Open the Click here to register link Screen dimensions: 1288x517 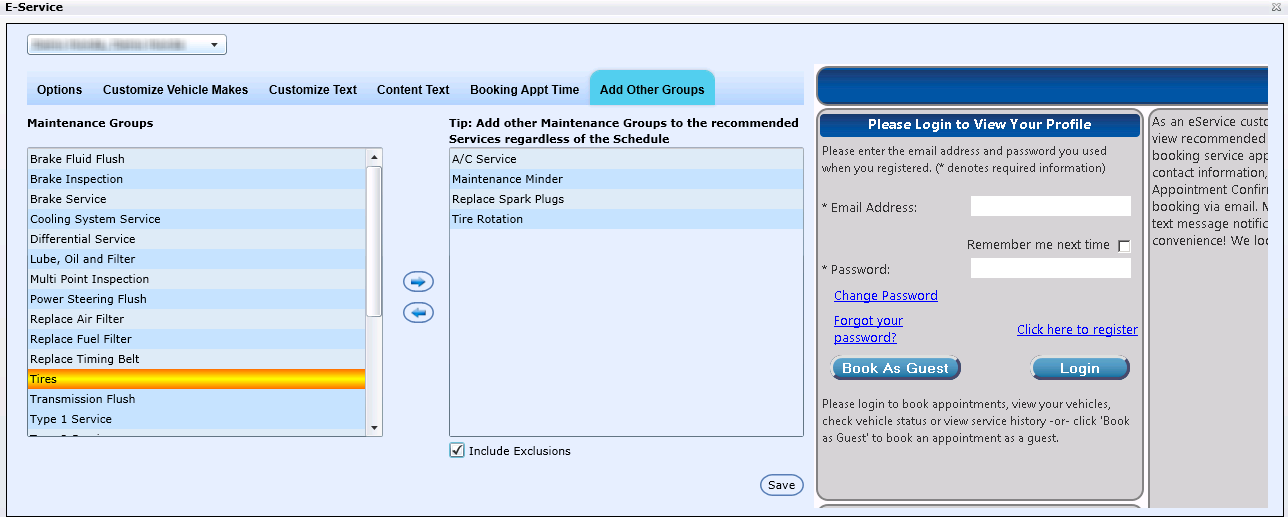tap(1077, 330)
